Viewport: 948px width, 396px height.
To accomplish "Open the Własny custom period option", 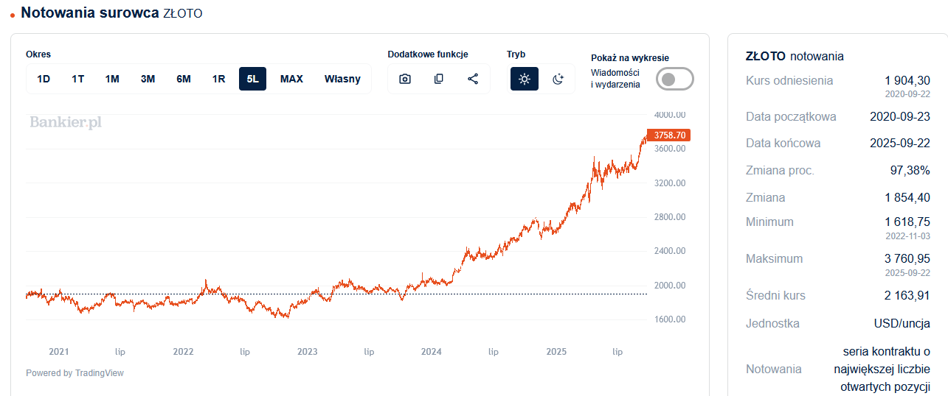I will (x=342, y=79).
